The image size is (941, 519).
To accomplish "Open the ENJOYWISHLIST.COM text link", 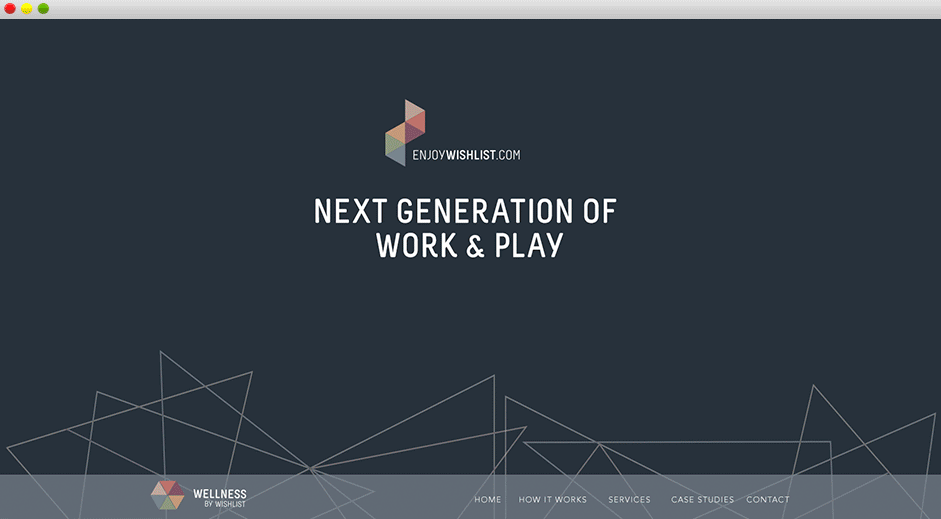I will click(466, 155).
